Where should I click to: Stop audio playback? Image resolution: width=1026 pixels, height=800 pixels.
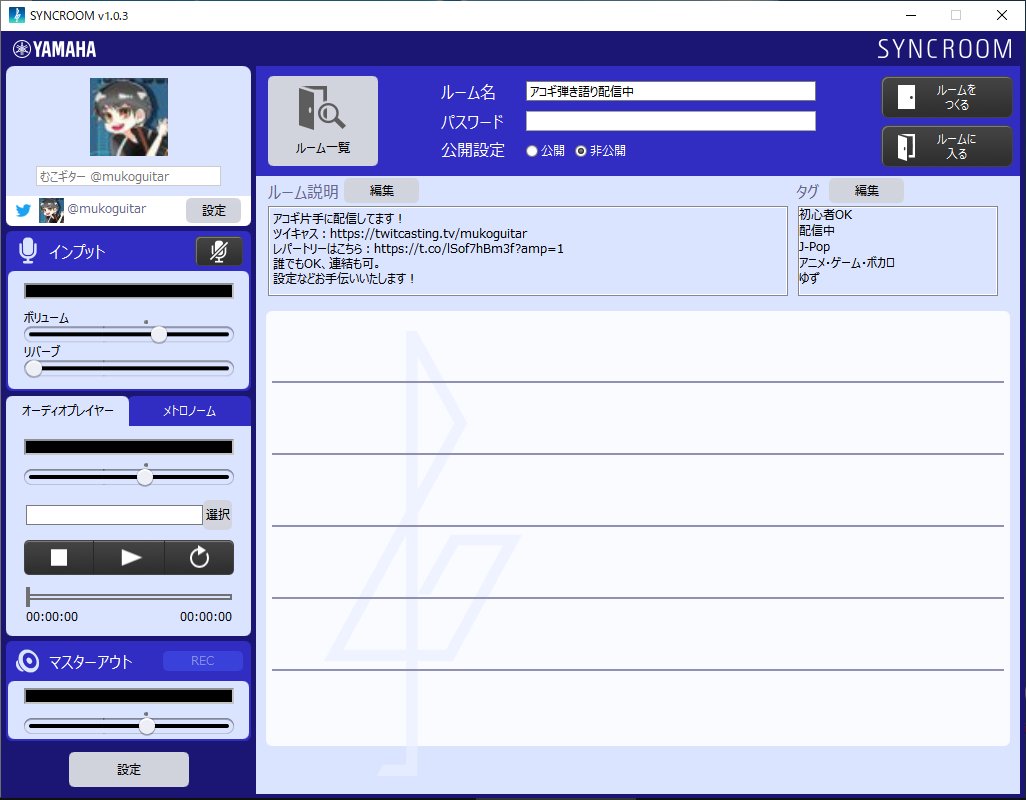tap(59, 557)
